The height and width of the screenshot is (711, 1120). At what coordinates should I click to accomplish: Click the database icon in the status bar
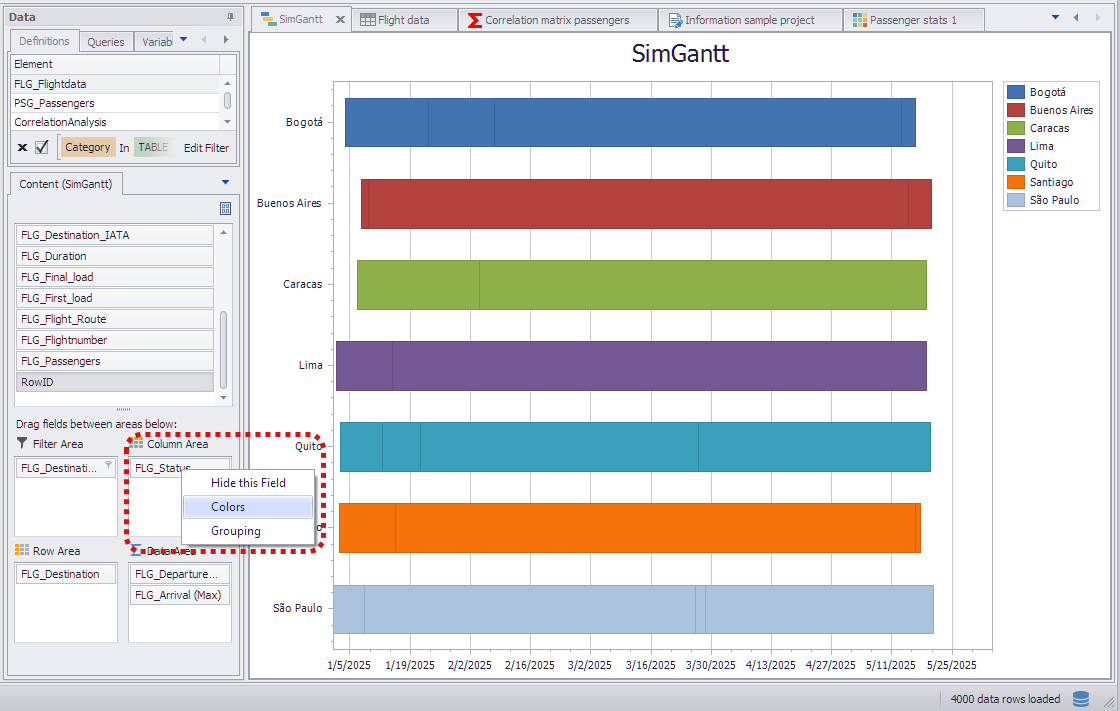point(1081,699)
